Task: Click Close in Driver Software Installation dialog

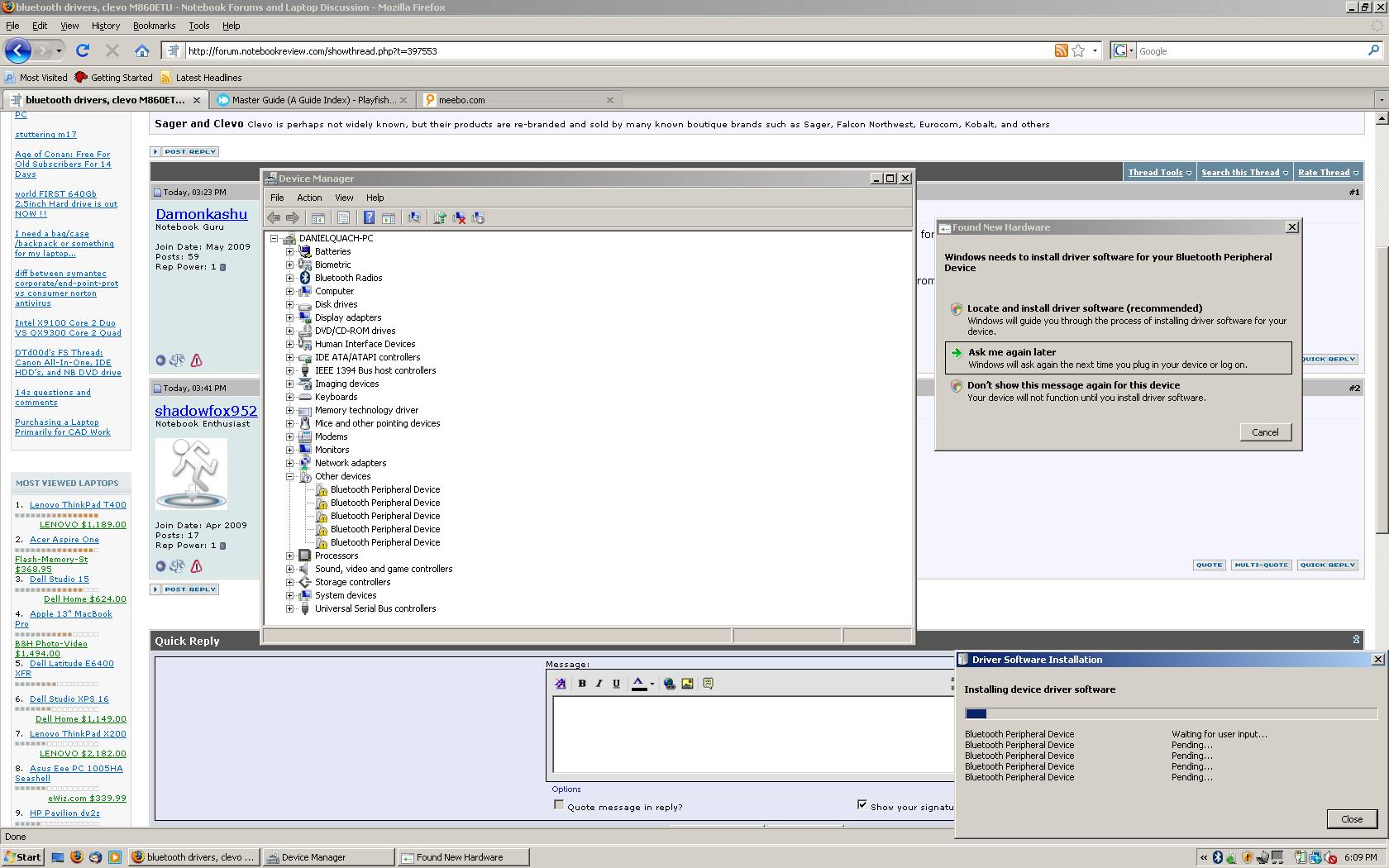Action: pos(1352,819)
